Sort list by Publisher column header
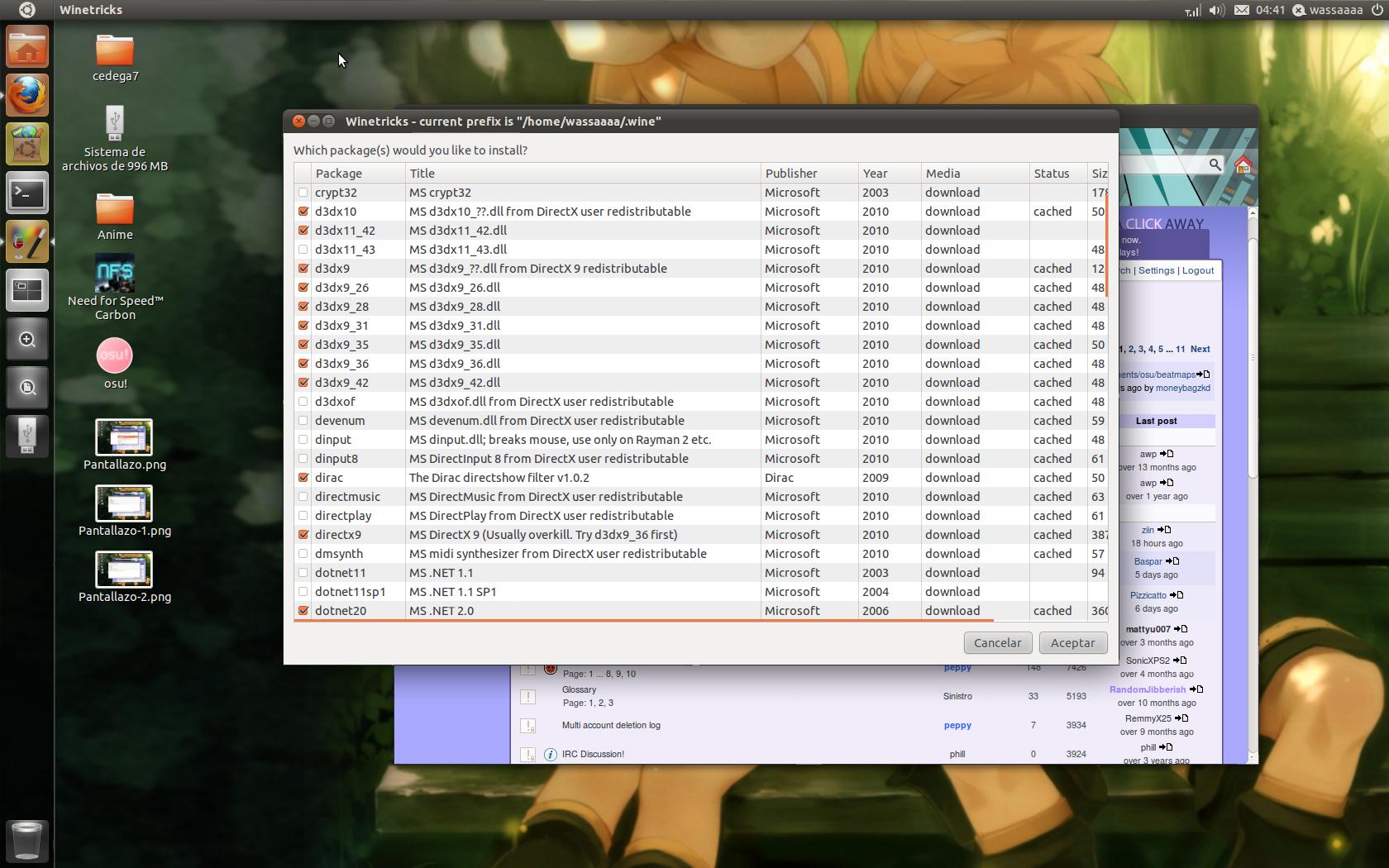Viewport: 1389px width, 868px height. click(x=809, y=174)
